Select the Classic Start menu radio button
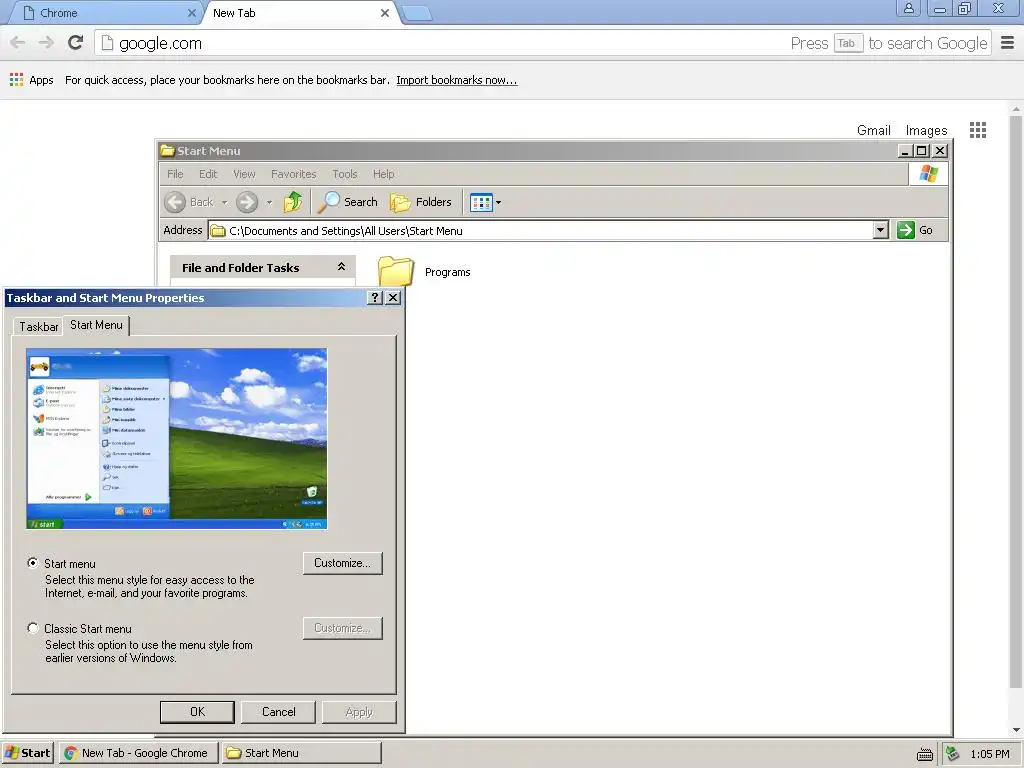Image resolution: width=1024 pixels, height=768 pixels. 33,628
